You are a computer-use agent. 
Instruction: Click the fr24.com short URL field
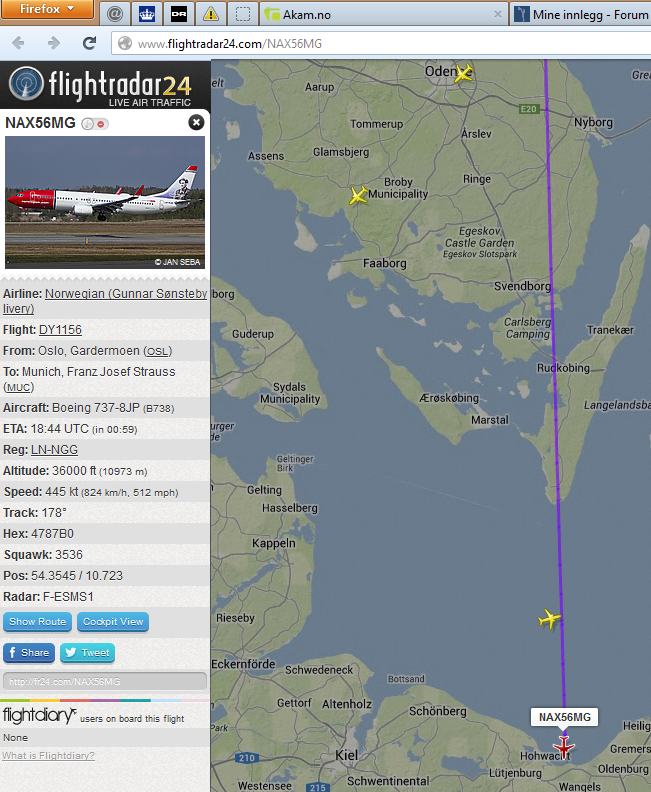point(105,681)
